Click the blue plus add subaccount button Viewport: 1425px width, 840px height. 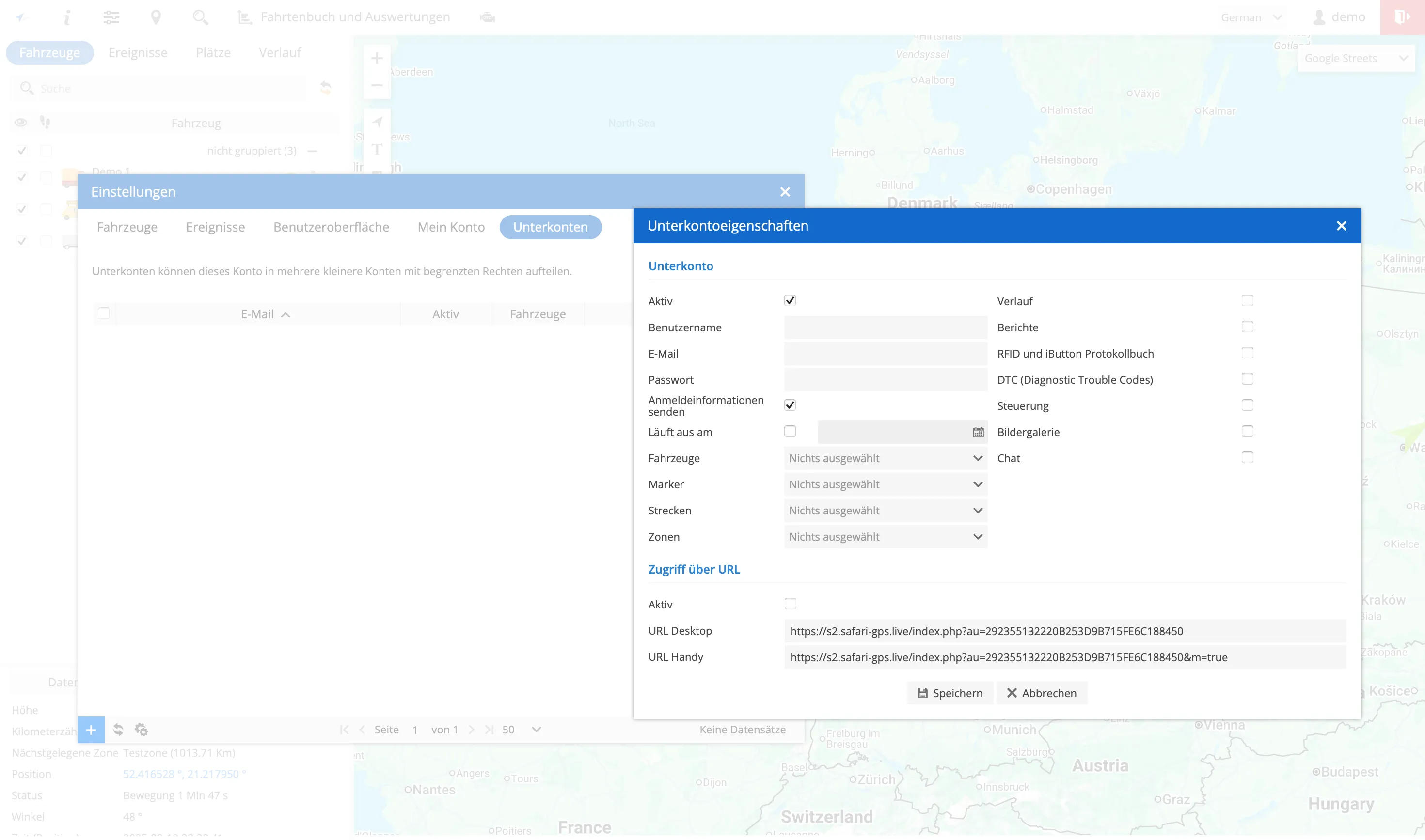tap(91, 730)
